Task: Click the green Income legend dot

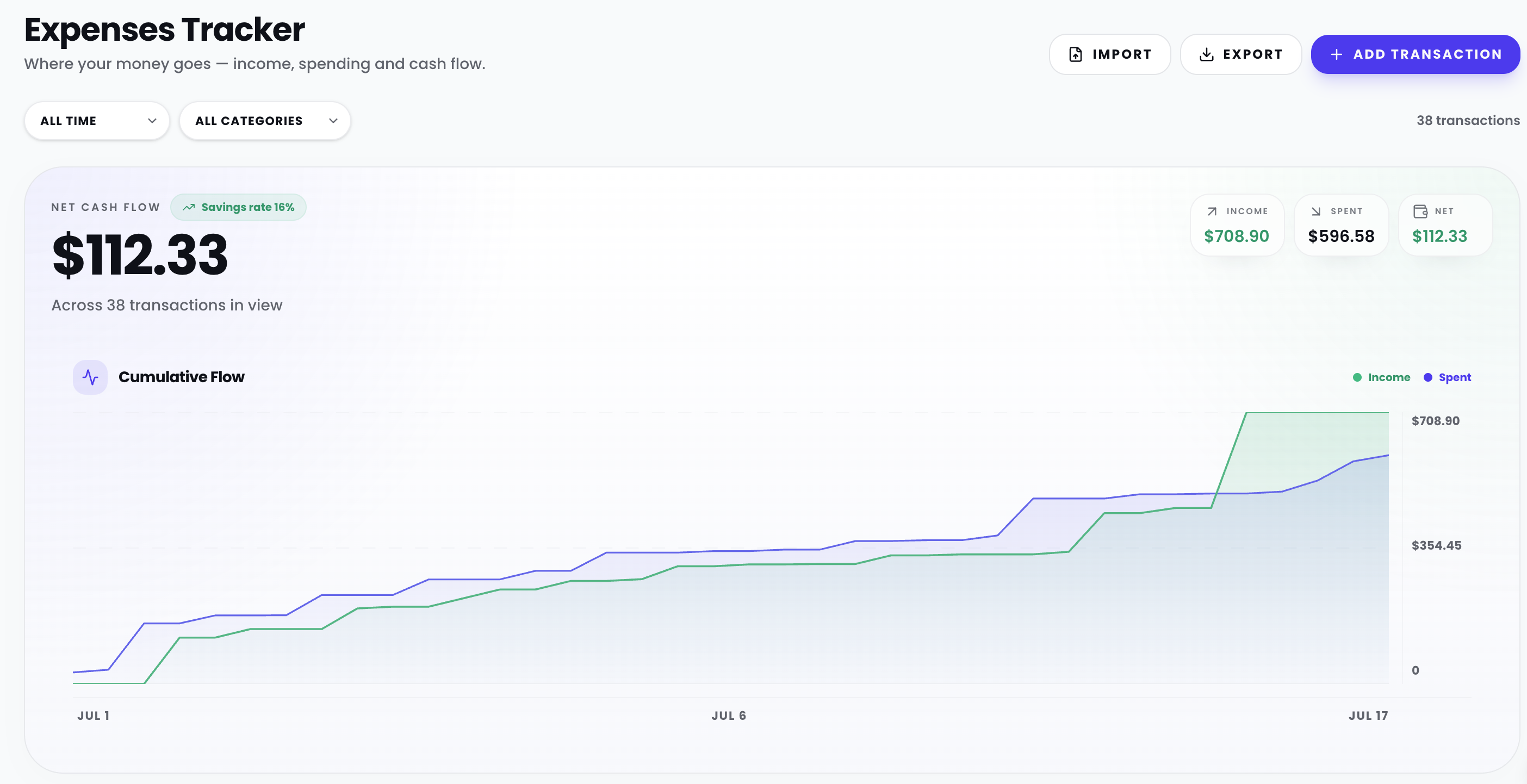Action: coord(1357,377)
